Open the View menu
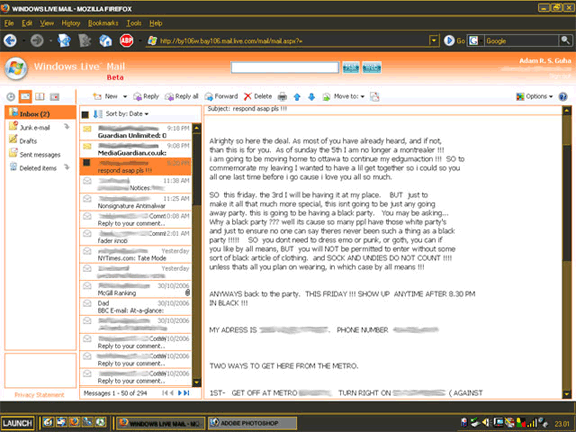Screen dimensions: 576x432 [x=47, y=23]
